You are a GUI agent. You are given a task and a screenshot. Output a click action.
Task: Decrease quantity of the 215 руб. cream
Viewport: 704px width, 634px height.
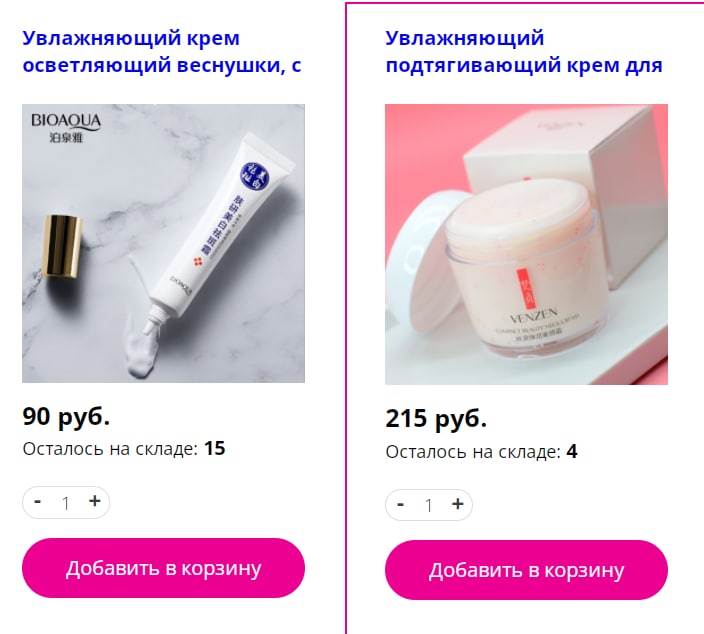click(x=400, y=505)
